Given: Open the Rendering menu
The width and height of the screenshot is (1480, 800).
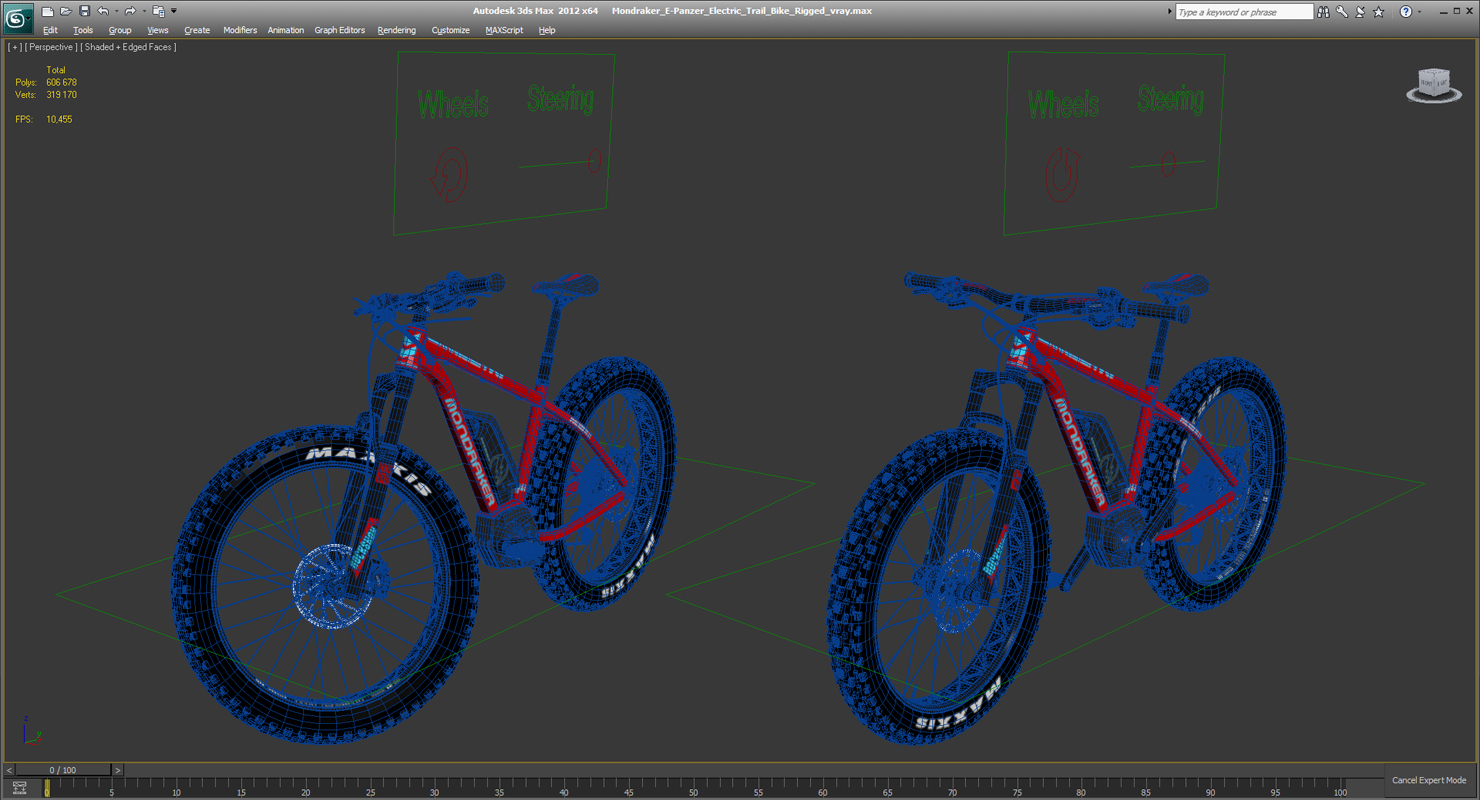Looking at the screenshot, I should [397, 30].
